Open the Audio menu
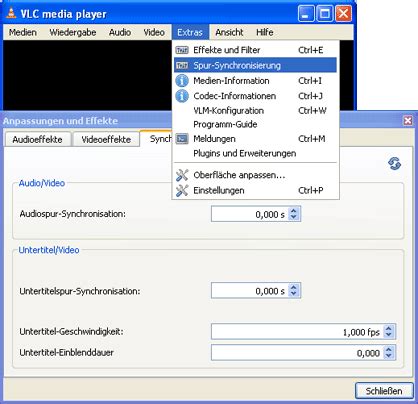Viewport: 418px width, 404px height. [120, 32]
